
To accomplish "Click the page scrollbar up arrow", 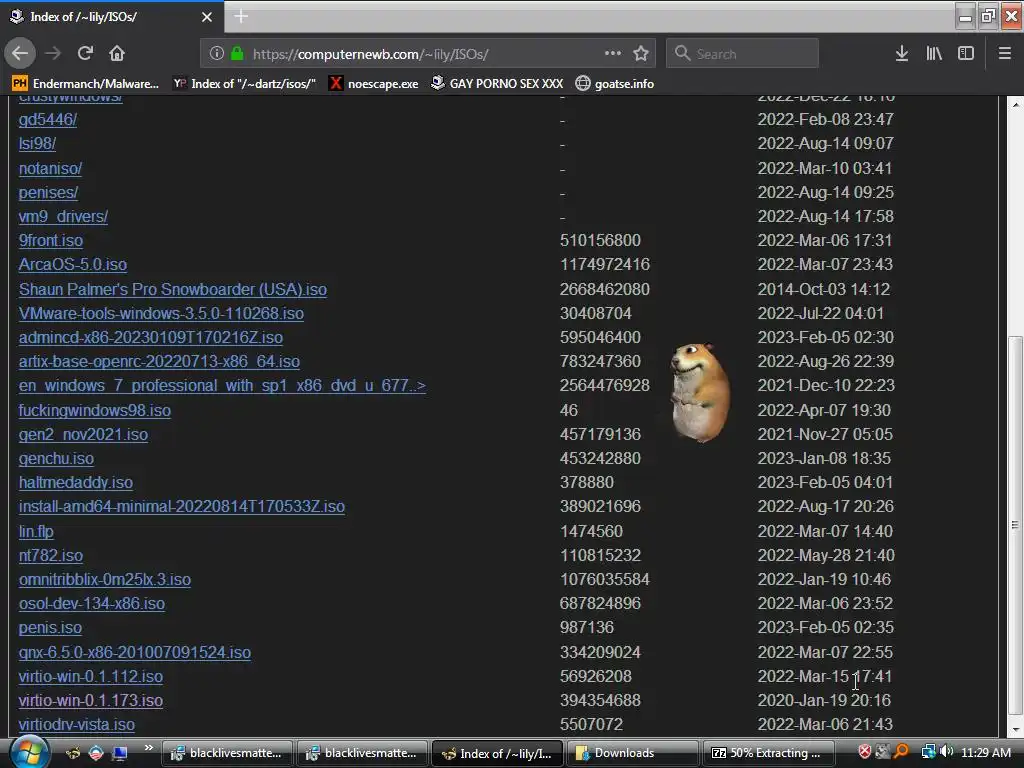I will 1015,104.
